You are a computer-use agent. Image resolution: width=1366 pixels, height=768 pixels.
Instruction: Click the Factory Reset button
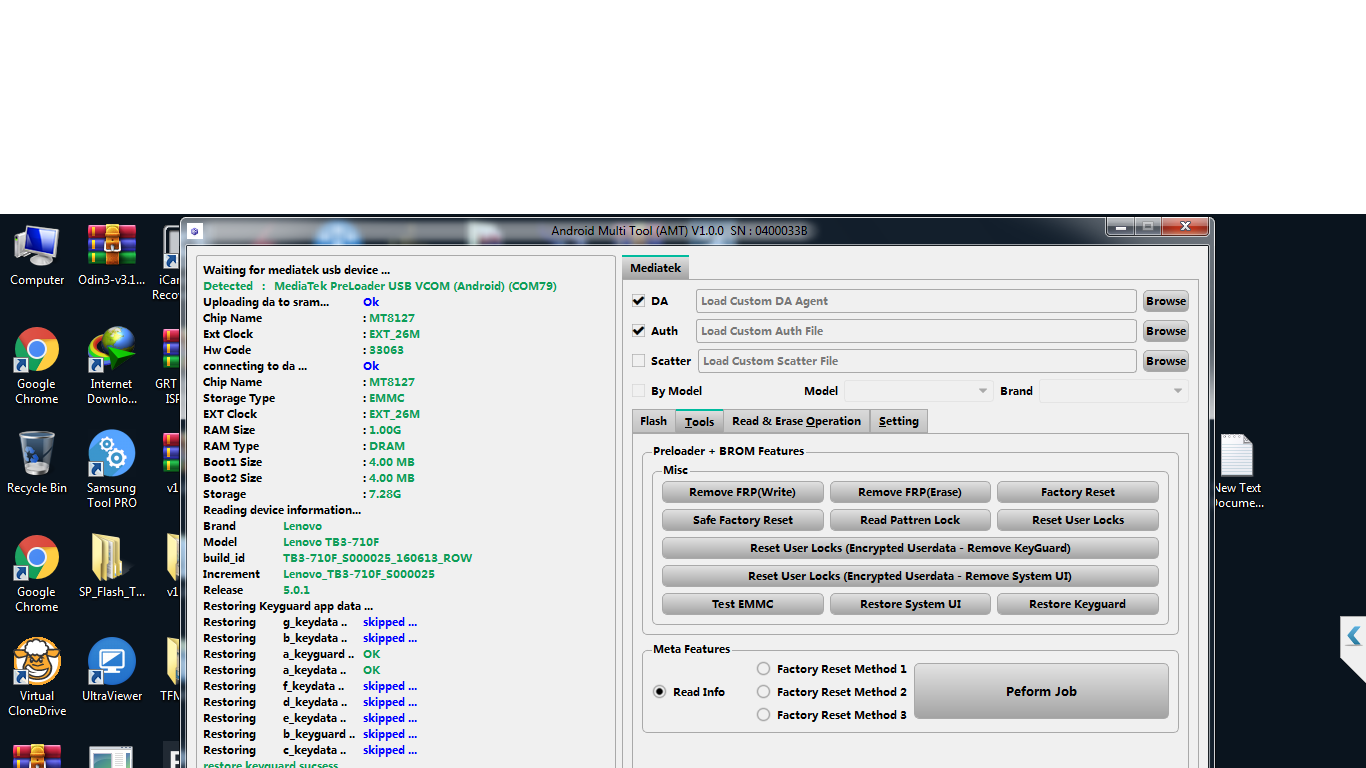1078,492
